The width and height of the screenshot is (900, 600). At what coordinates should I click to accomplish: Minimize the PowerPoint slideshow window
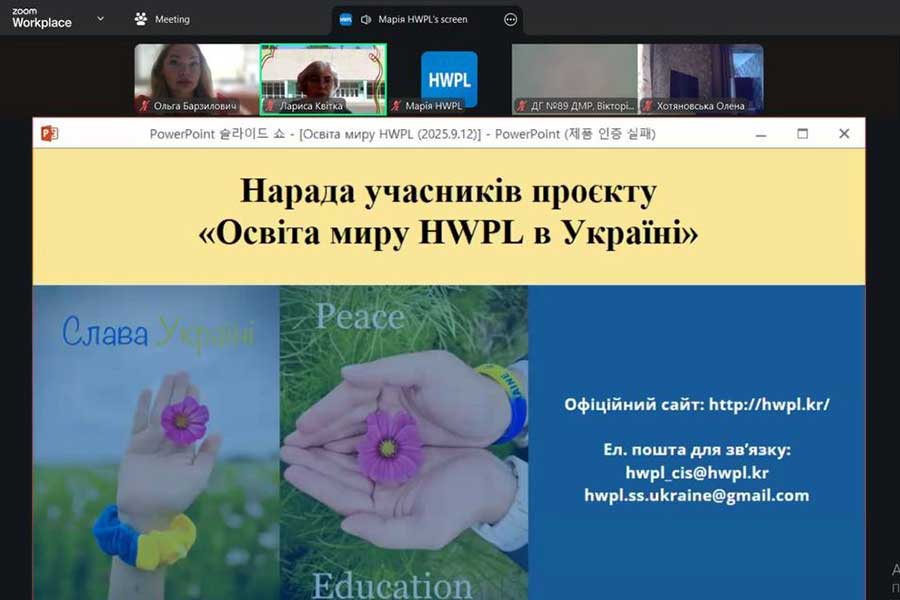point(761,134)
